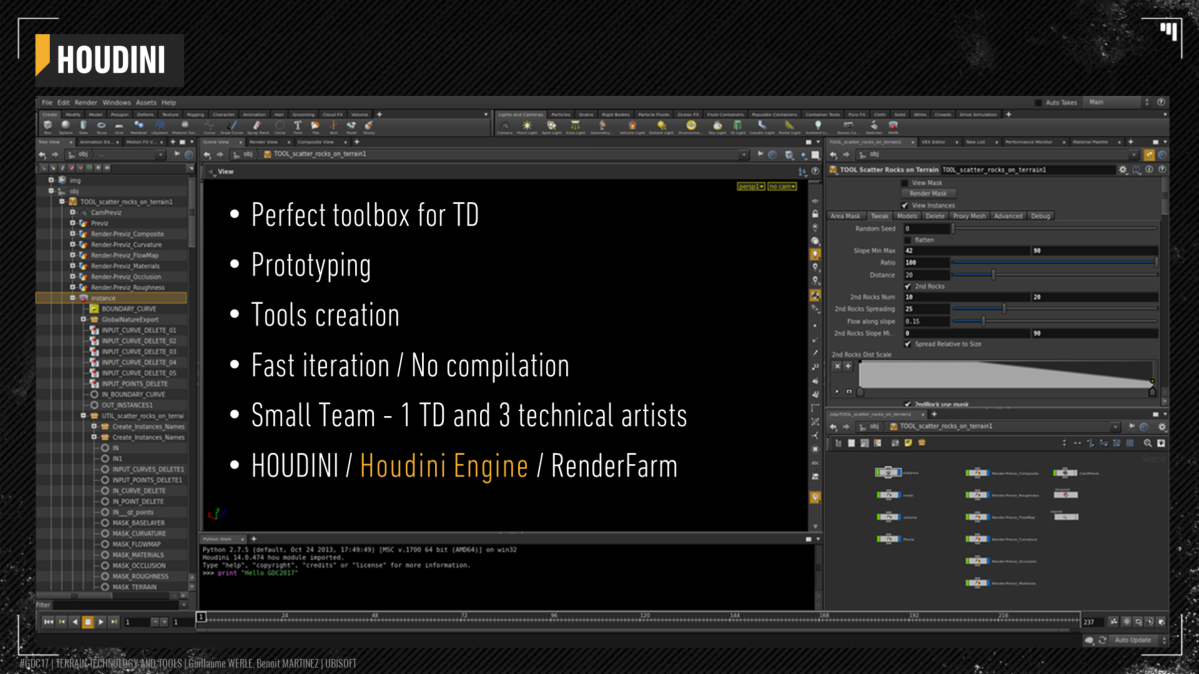Adjust the 2nd Rocks Spreading slider
This screenshot has width=1199, height=674.
(x=1054, y=309)
